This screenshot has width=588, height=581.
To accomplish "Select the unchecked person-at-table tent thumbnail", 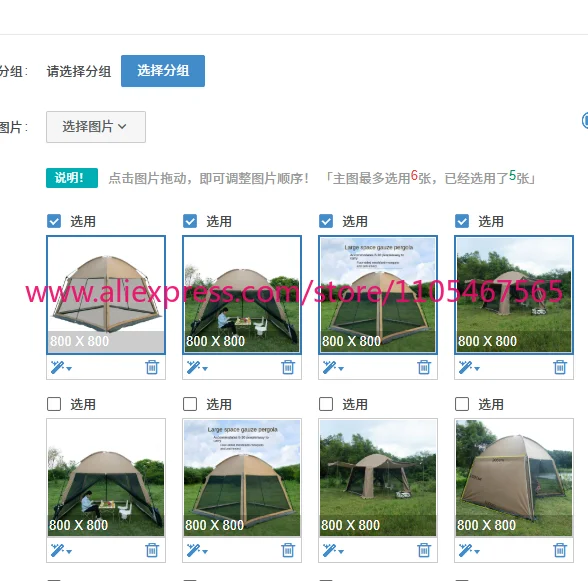I will click(x=106, y=478).
